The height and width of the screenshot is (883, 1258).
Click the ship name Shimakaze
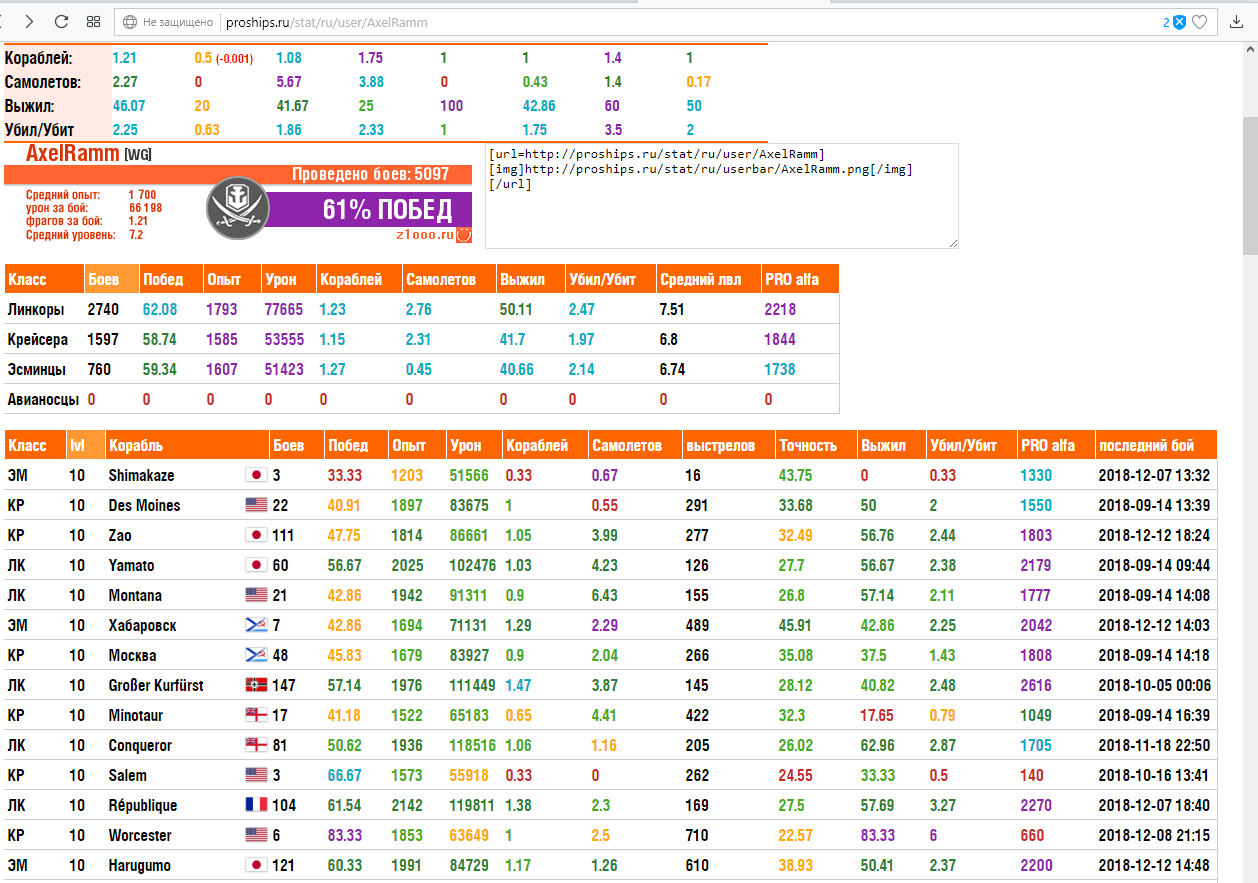[141, 475]
